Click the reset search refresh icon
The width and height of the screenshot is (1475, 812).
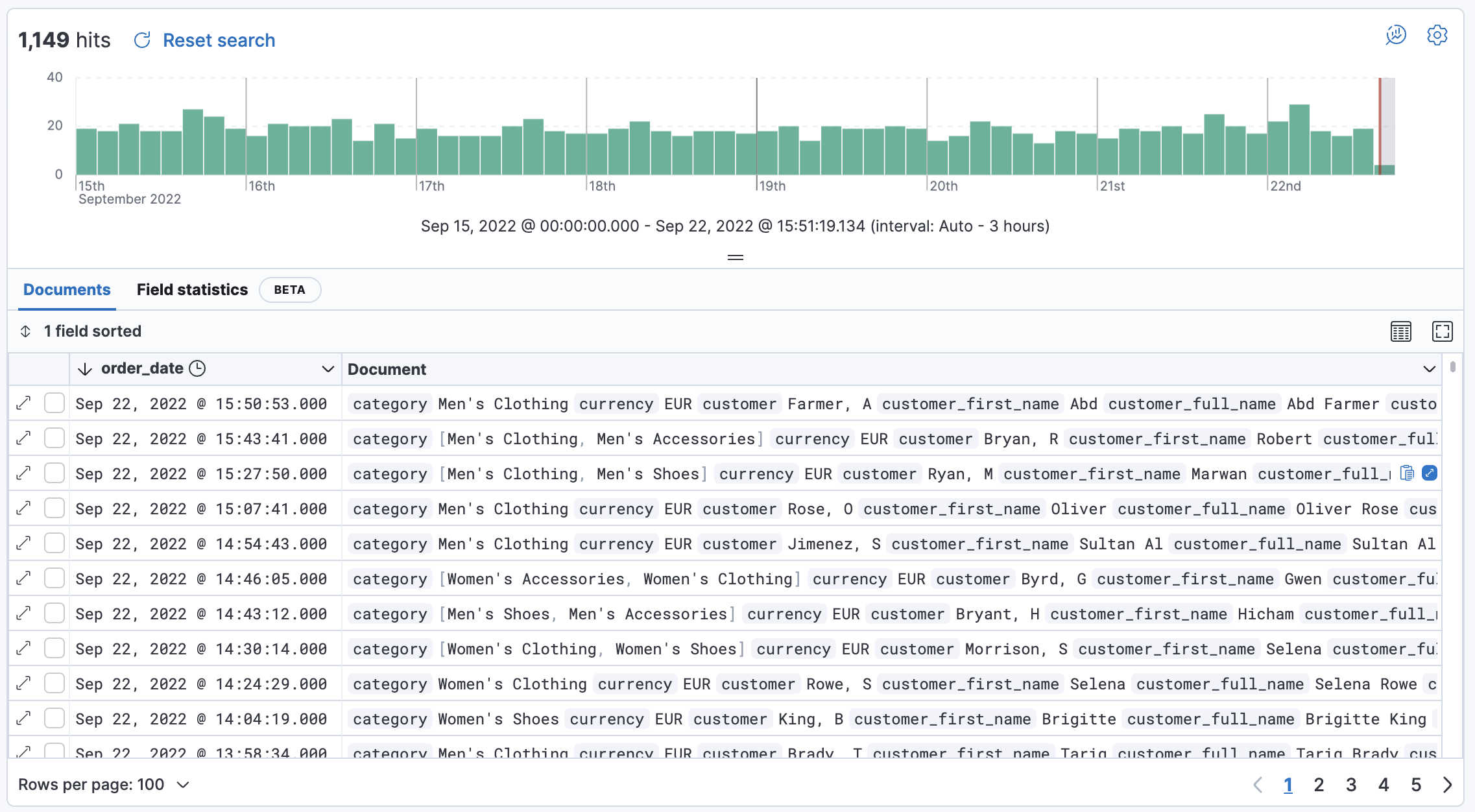coord(142,40)
